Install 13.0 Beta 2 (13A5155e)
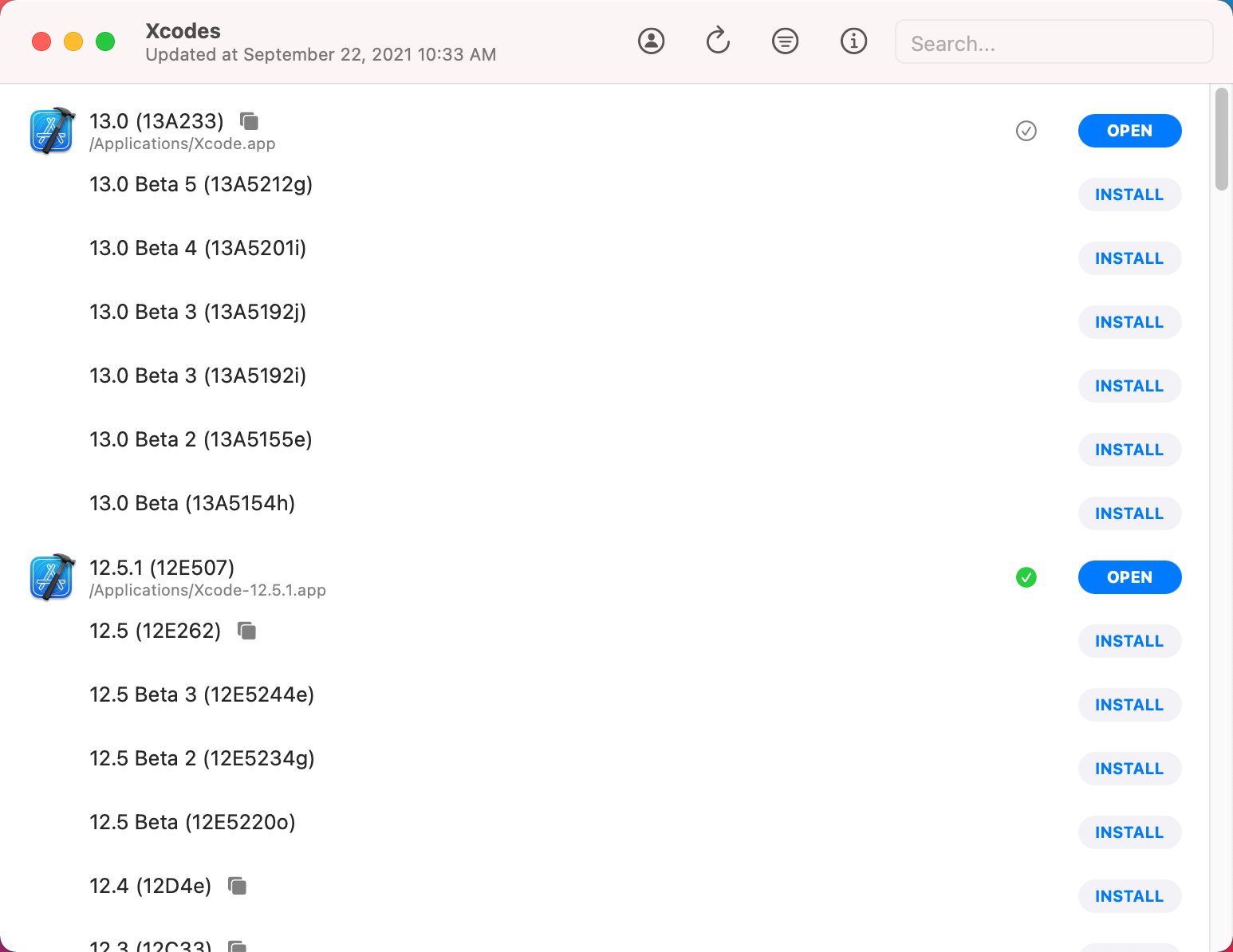Viewport: 1233px width, 952px height. pyautogui.click(x=1129, y=450)
